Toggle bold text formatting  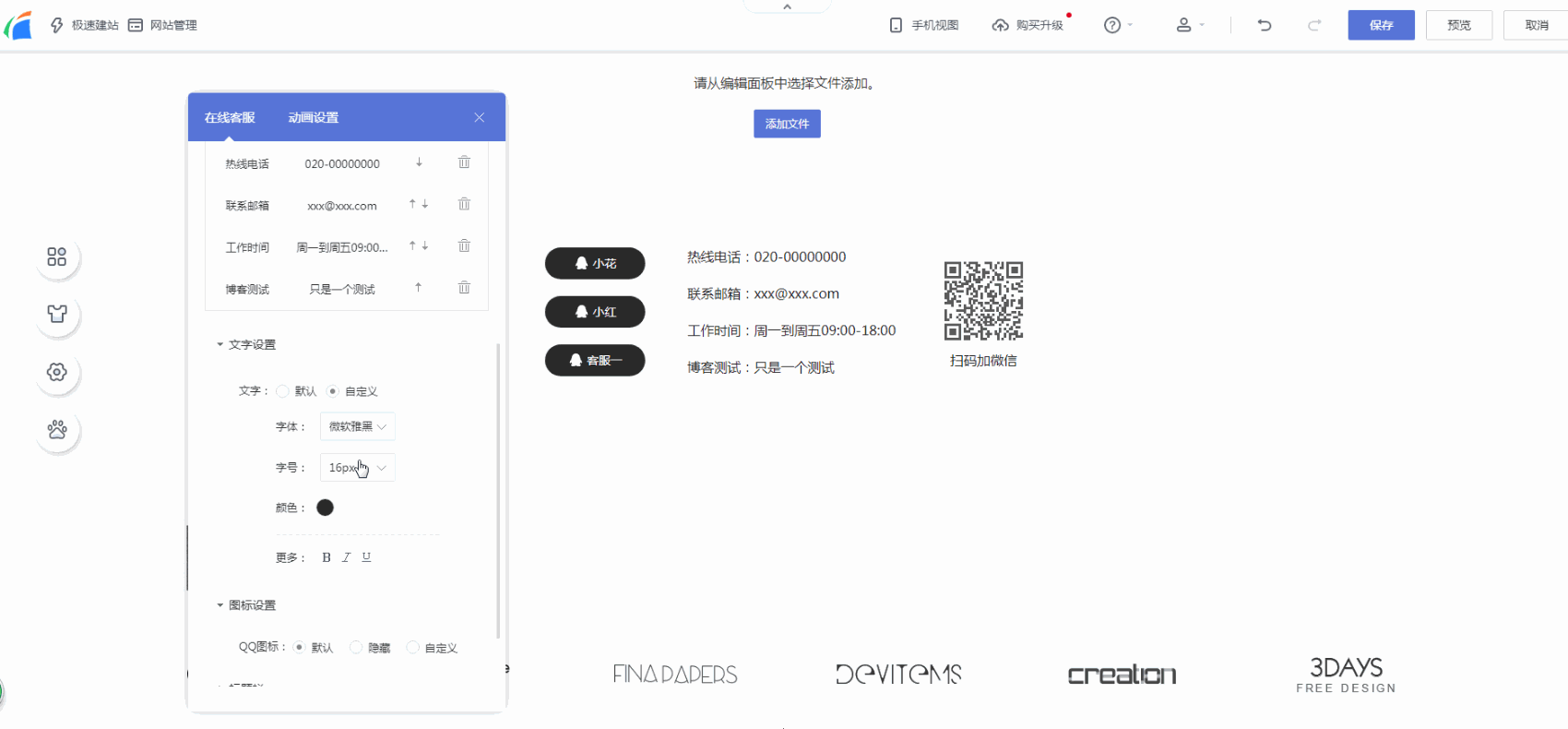(327, 557)
